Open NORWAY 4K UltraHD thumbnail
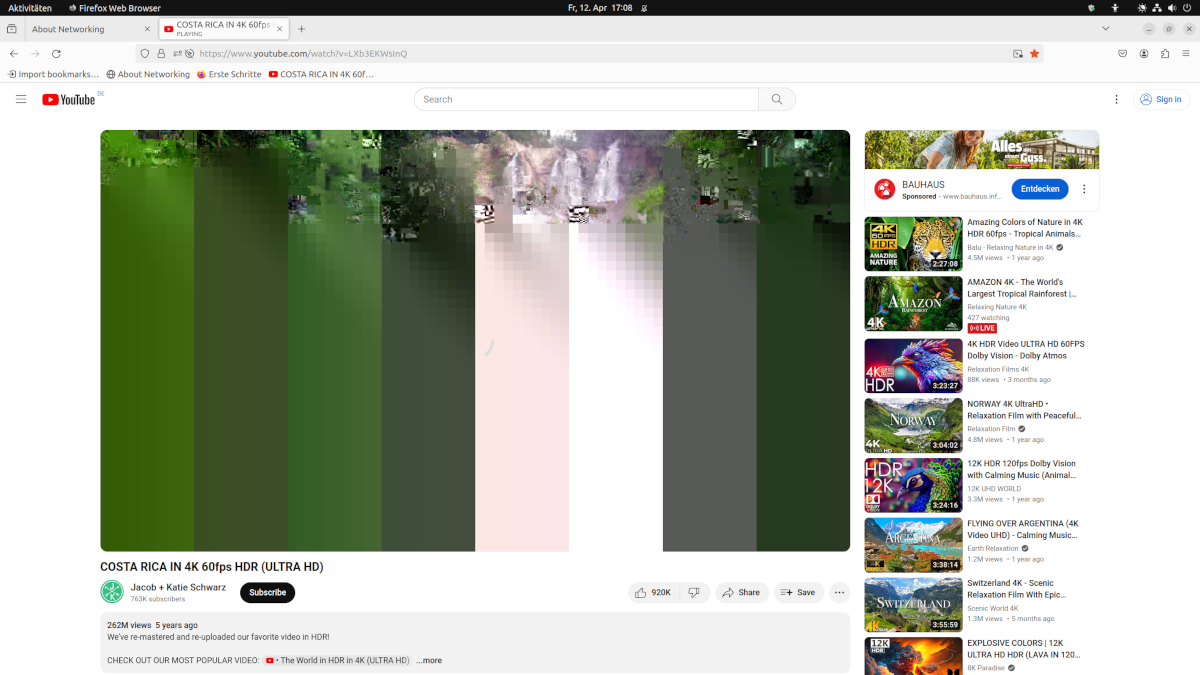 (x=914, y=425)
